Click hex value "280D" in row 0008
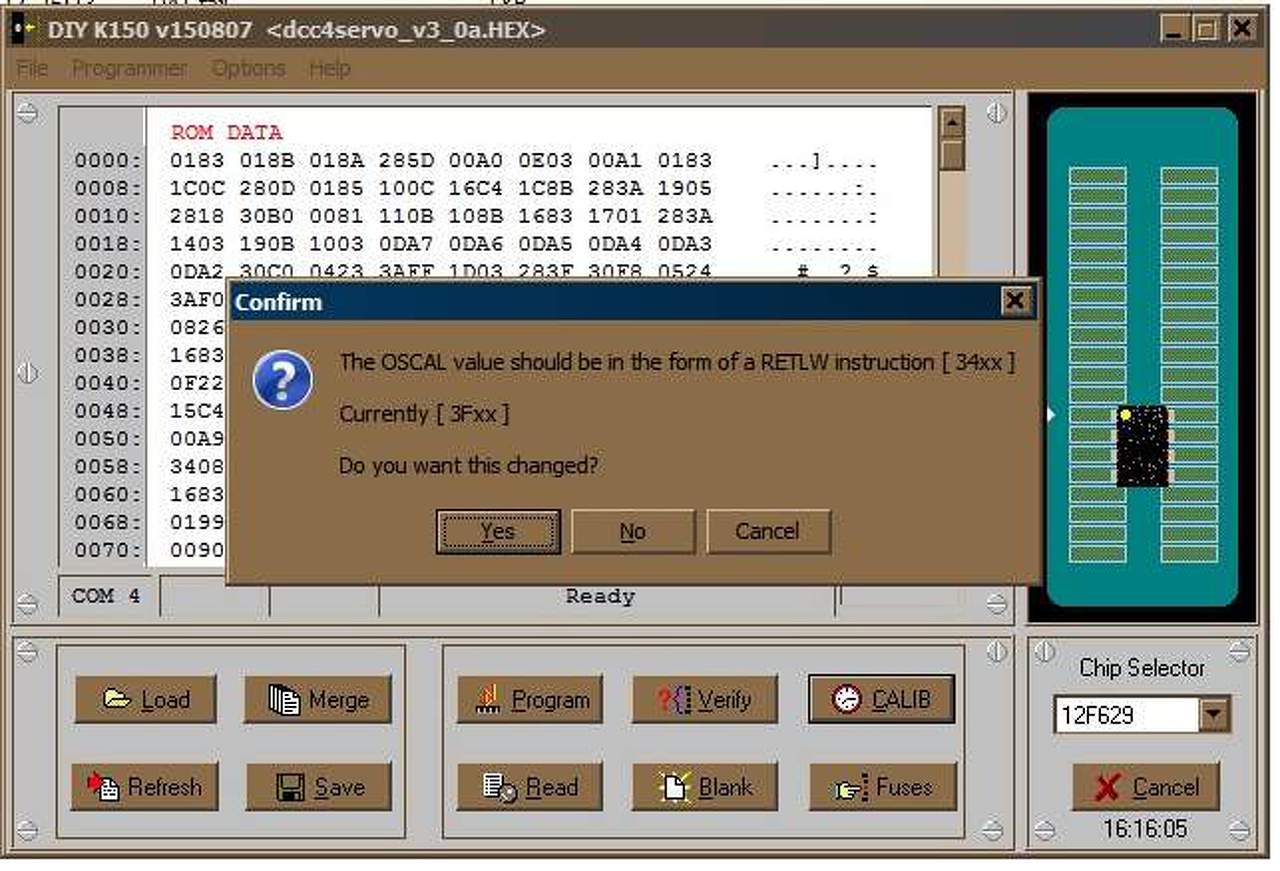Screen dimensions: 1280x871 pyautogui.click(x=267, y=188)
